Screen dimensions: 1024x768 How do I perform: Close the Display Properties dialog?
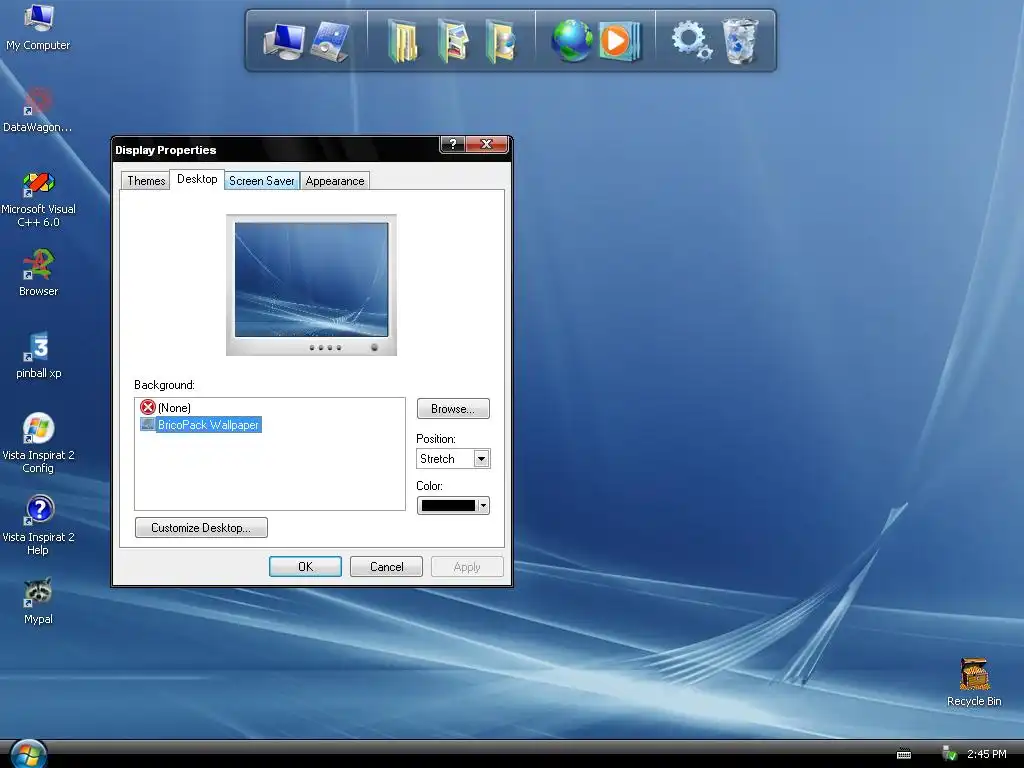tap(487, 144)
